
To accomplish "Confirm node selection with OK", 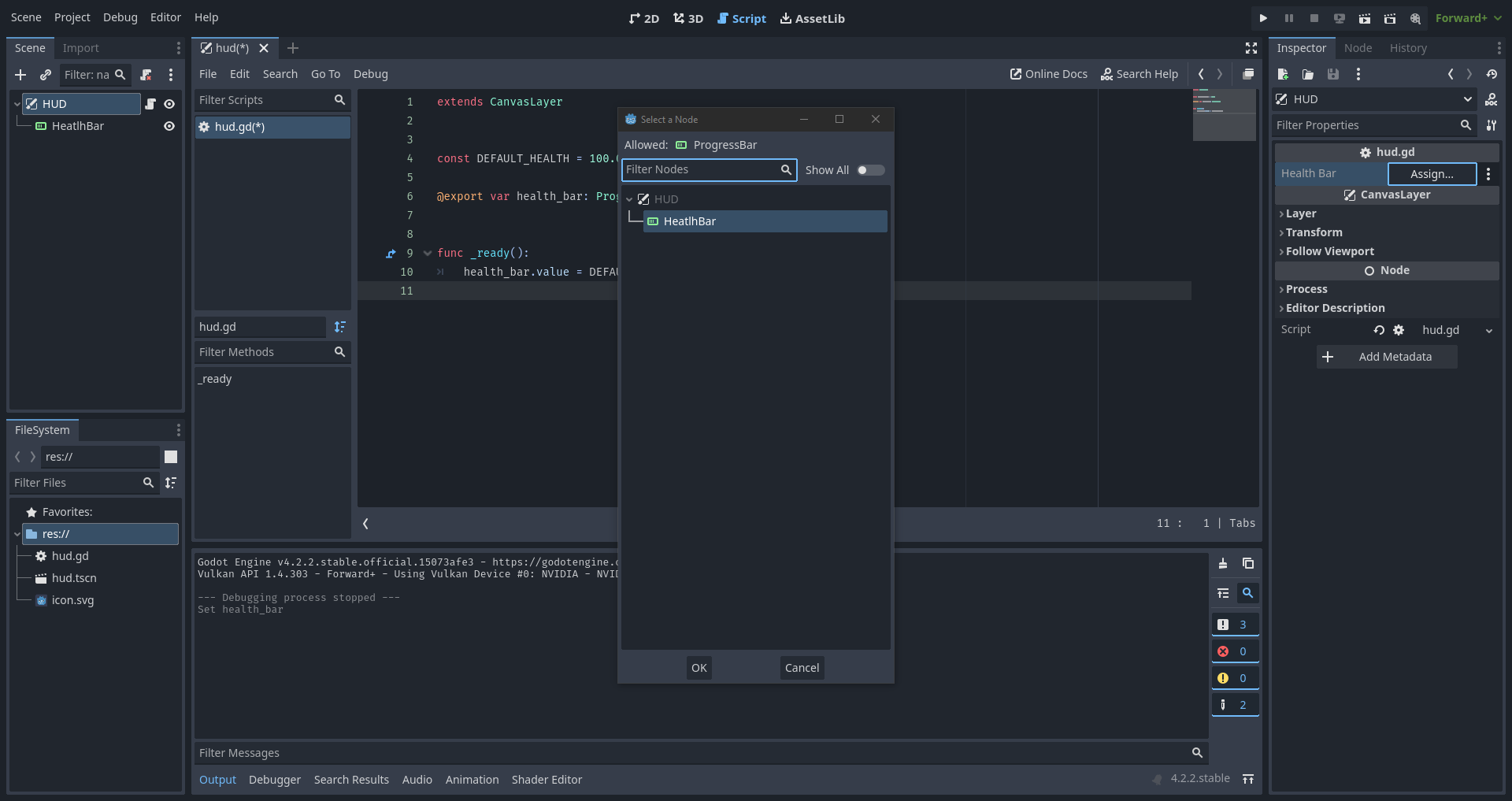I will click(699, 668).
